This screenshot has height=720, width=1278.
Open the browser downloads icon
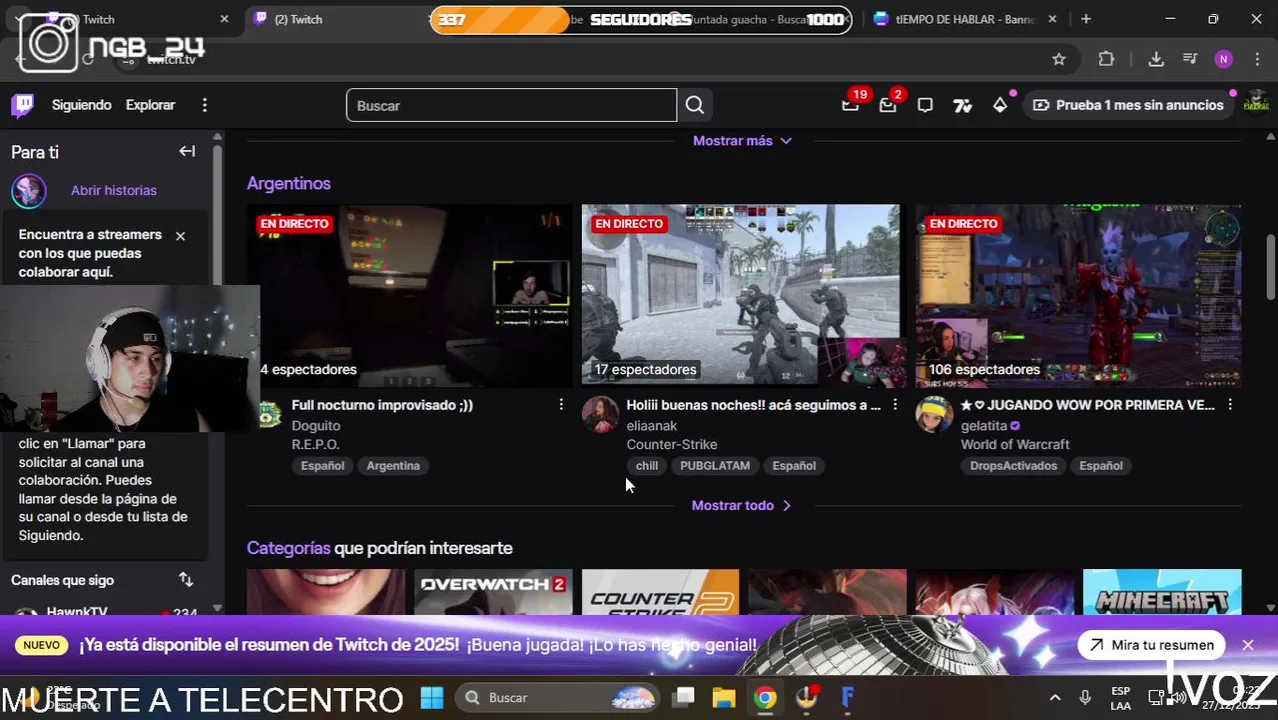coord(1156,59)
